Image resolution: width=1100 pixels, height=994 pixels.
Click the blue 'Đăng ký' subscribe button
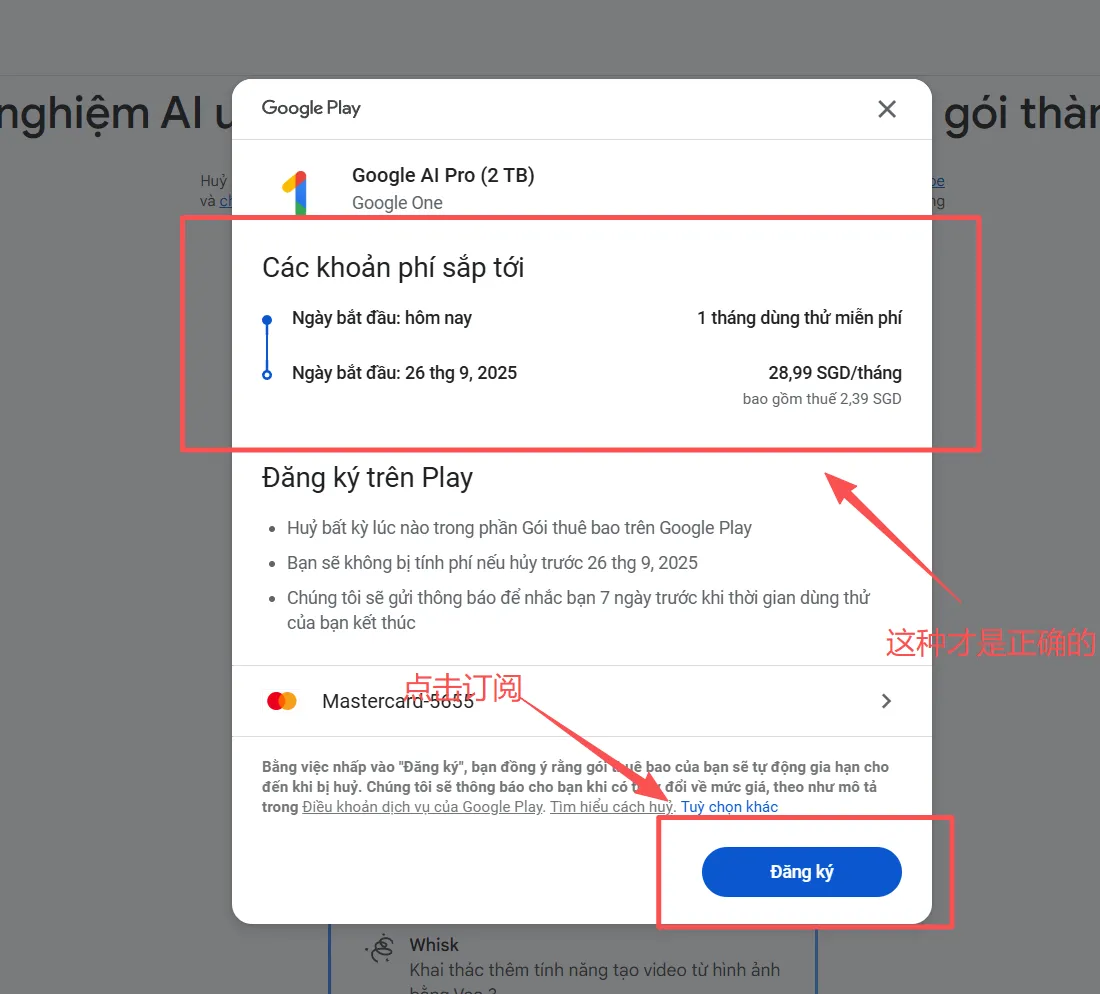pos(801,872)
